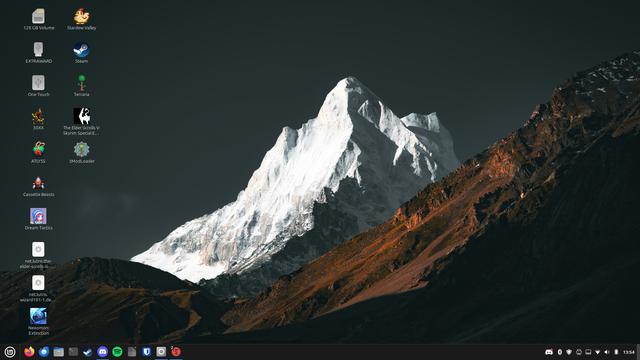
Task: Open the calendar from the clock
Action: pyautogui.click(x=629, y=352)
